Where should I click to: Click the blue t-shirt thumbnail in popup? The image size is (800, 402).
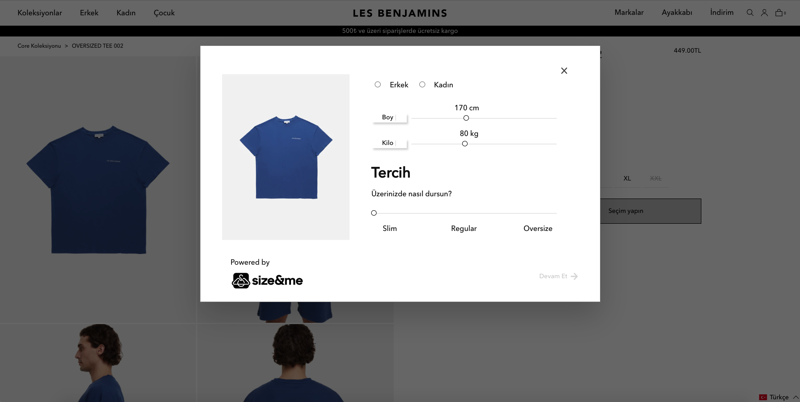[x=286, y=157]
